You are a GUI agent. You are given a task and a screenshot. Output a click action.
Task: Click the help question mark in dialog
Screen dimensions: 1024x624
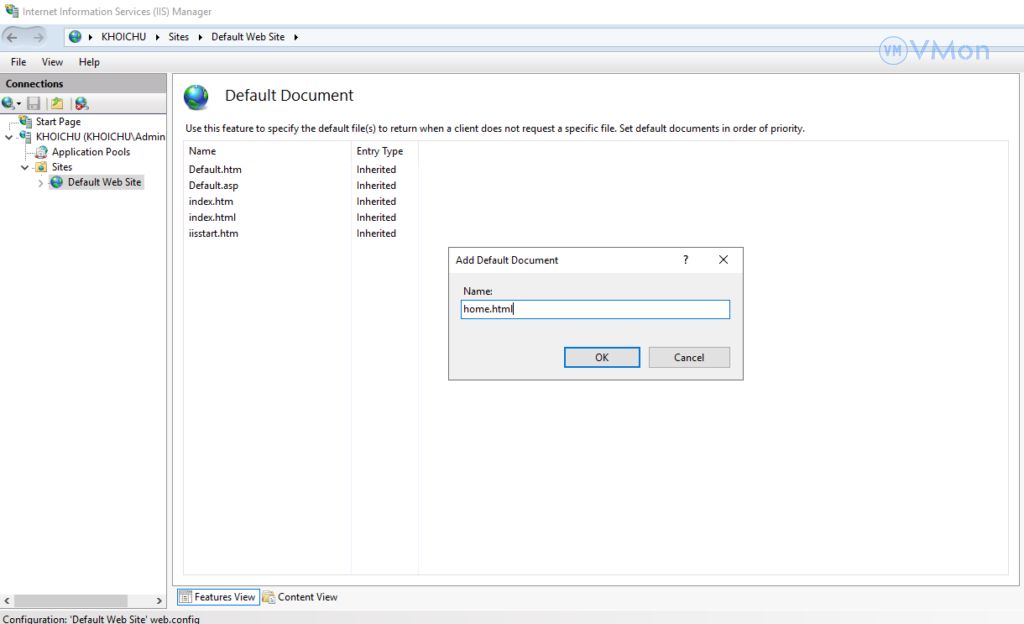tap(685, 260)
